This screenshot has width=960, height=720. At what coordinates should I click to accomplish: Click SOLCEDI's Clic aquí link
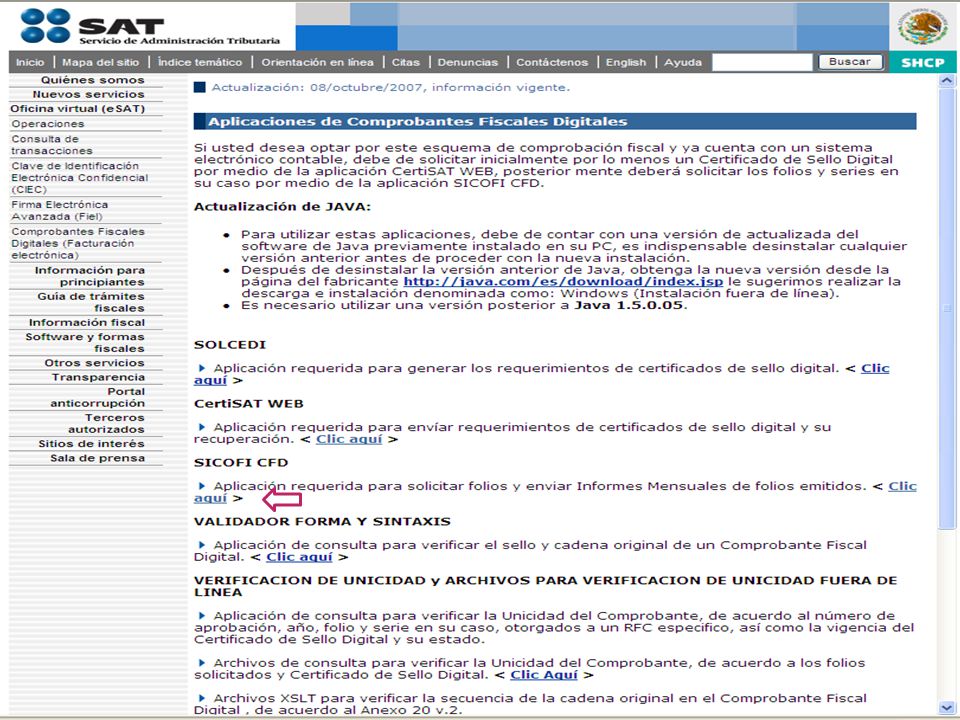[875, 368]
